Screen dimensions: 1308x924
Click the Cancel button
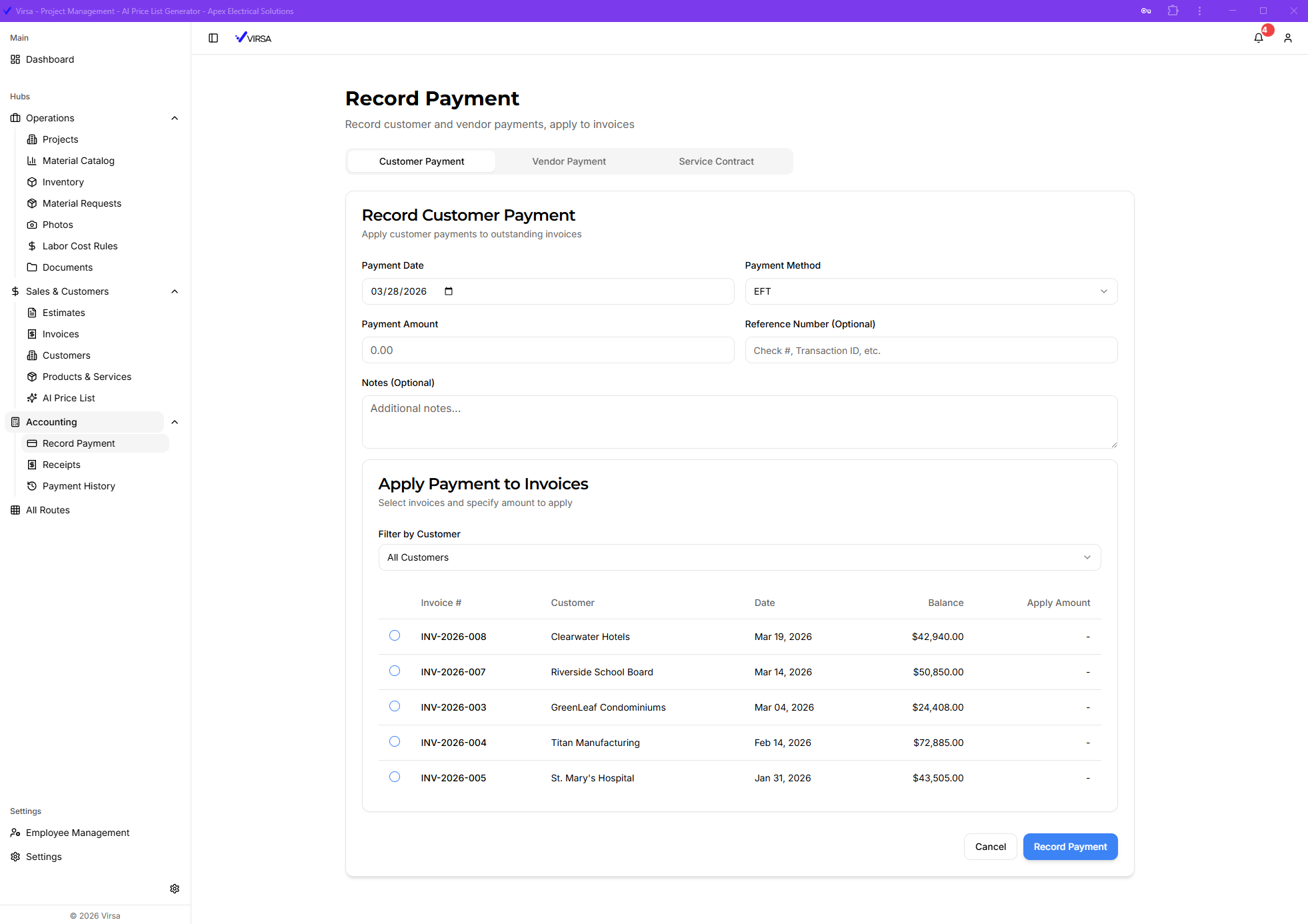[990, 847]
